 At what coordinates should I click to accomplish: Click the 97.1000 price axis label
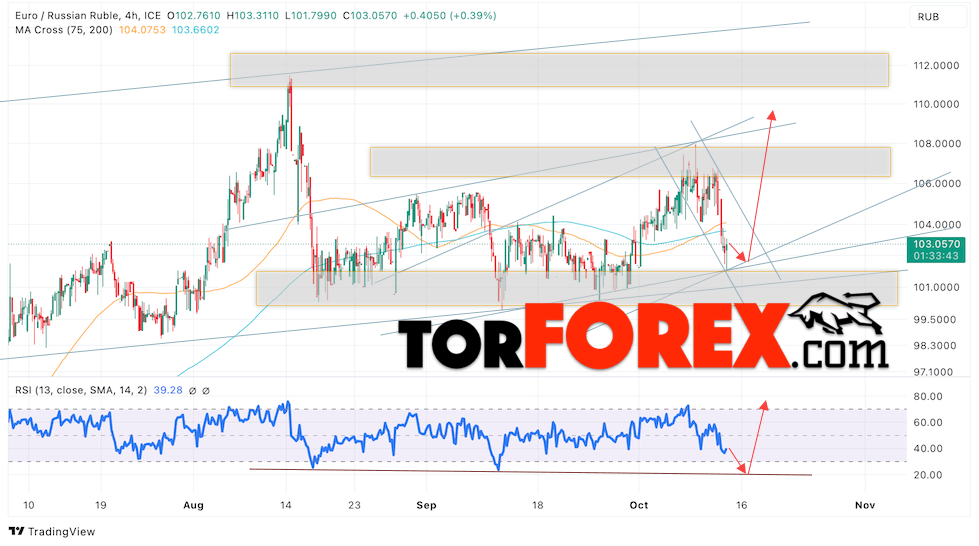click(x=935, y=372)
